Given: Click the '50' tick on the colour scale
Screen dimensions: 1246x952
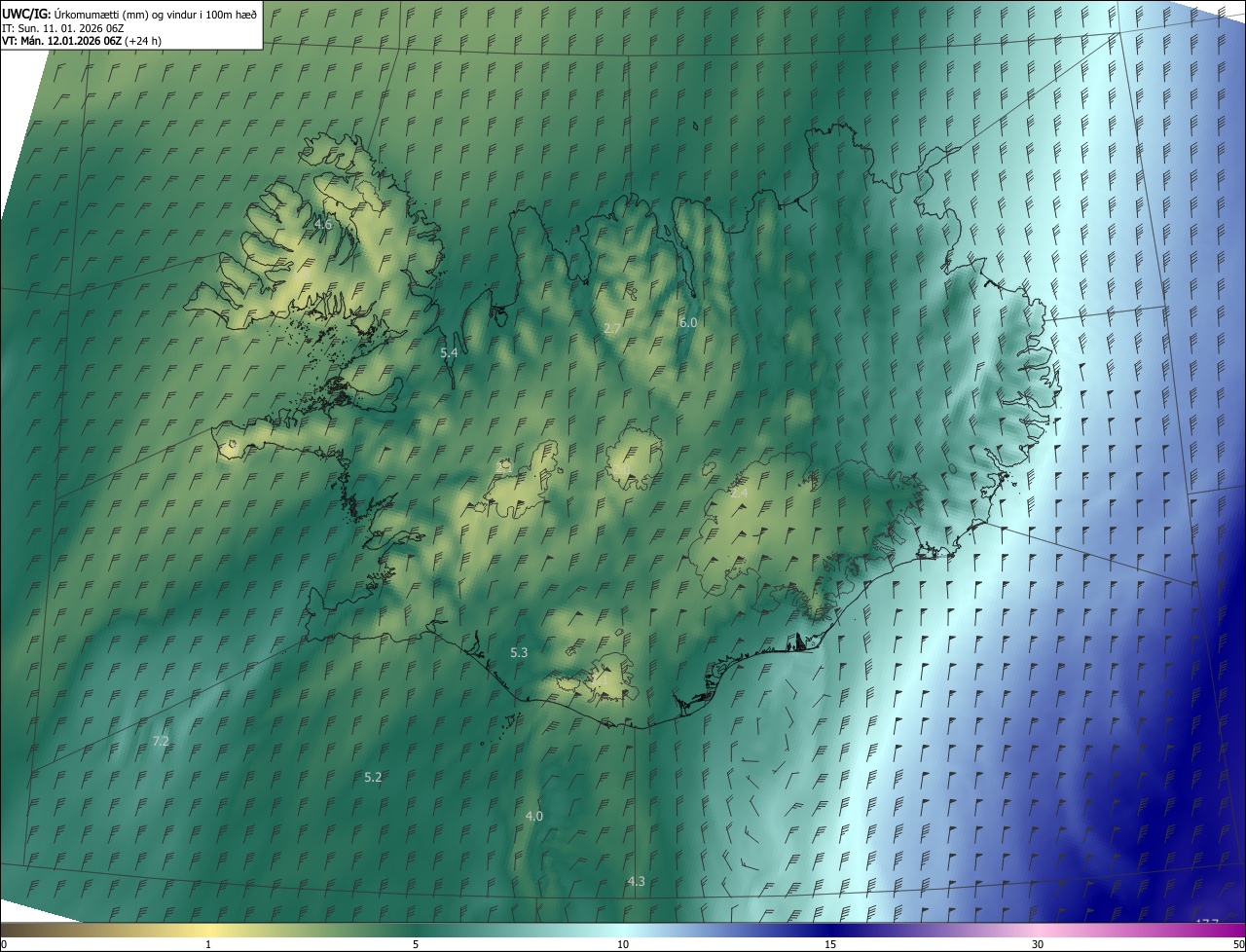Looking at the screenshot, I should 1237,945.
